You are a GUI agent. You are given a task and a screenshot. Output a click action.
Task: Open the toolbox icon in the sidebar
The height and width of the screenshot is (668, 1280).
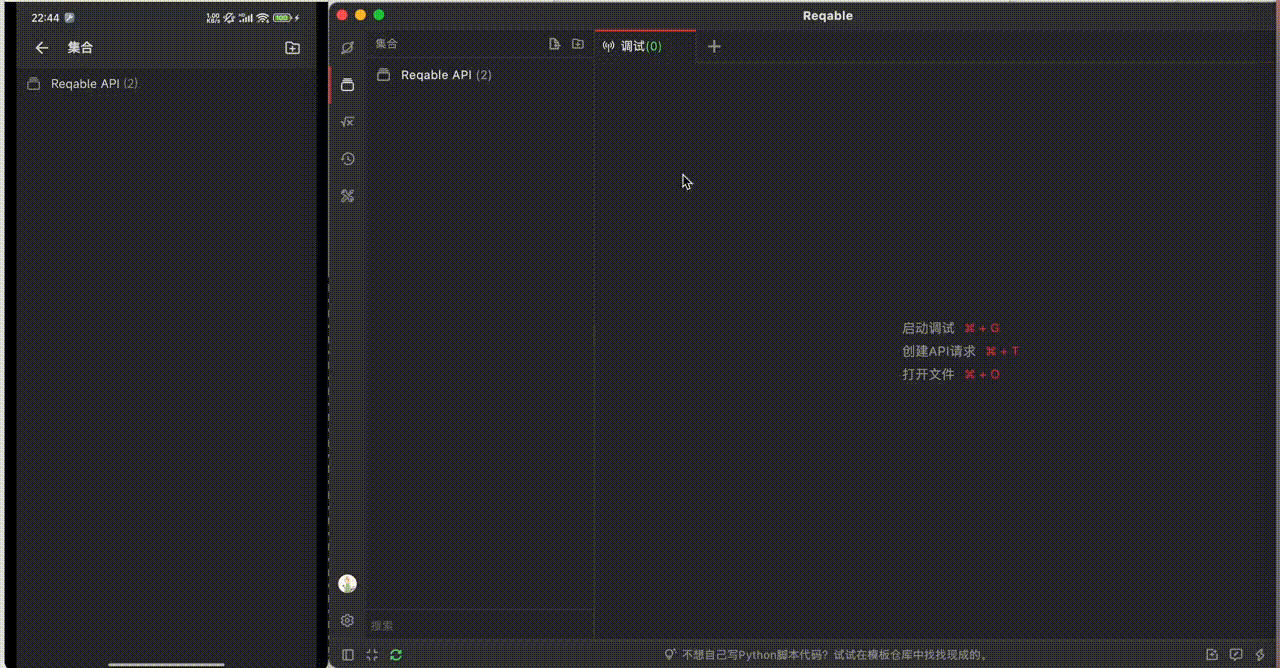(x=347, y=196)
